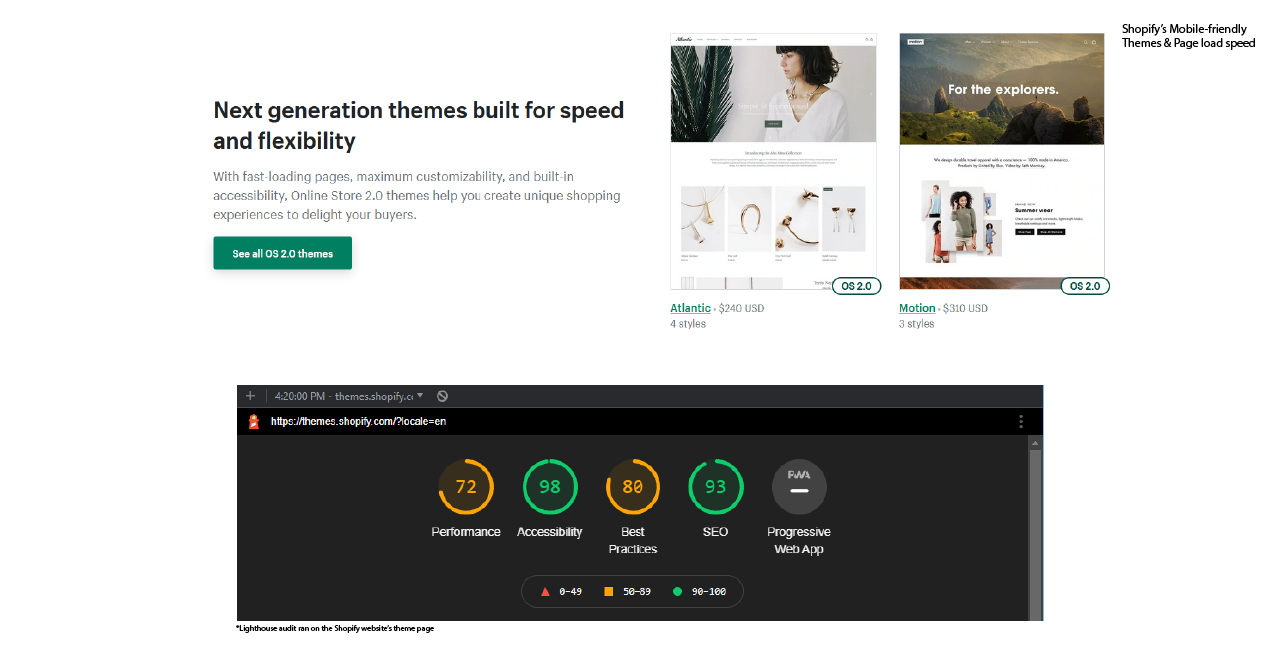Click the '3 styles' text under Motion
The image size is (1280, 654).
tap(917, 324)
